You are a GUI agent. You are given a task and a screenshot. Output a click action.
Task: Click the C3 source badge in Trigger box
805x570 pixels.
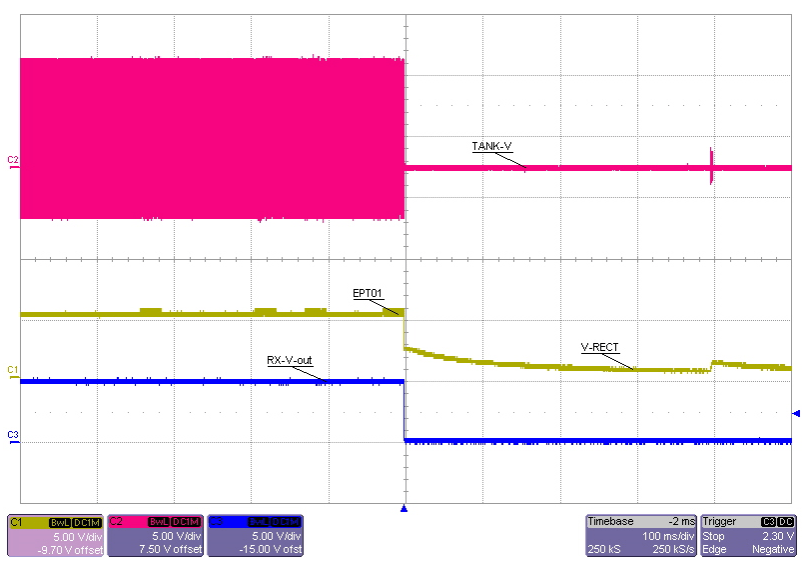click(768, 522)
